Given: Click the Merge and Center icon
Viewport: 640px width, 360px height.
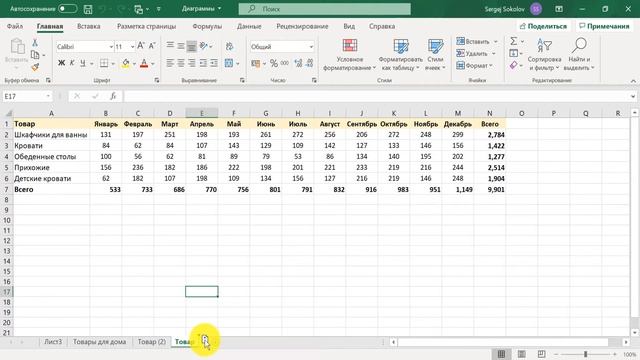Looking at the screenshot, I should click(x=229, y=63).
